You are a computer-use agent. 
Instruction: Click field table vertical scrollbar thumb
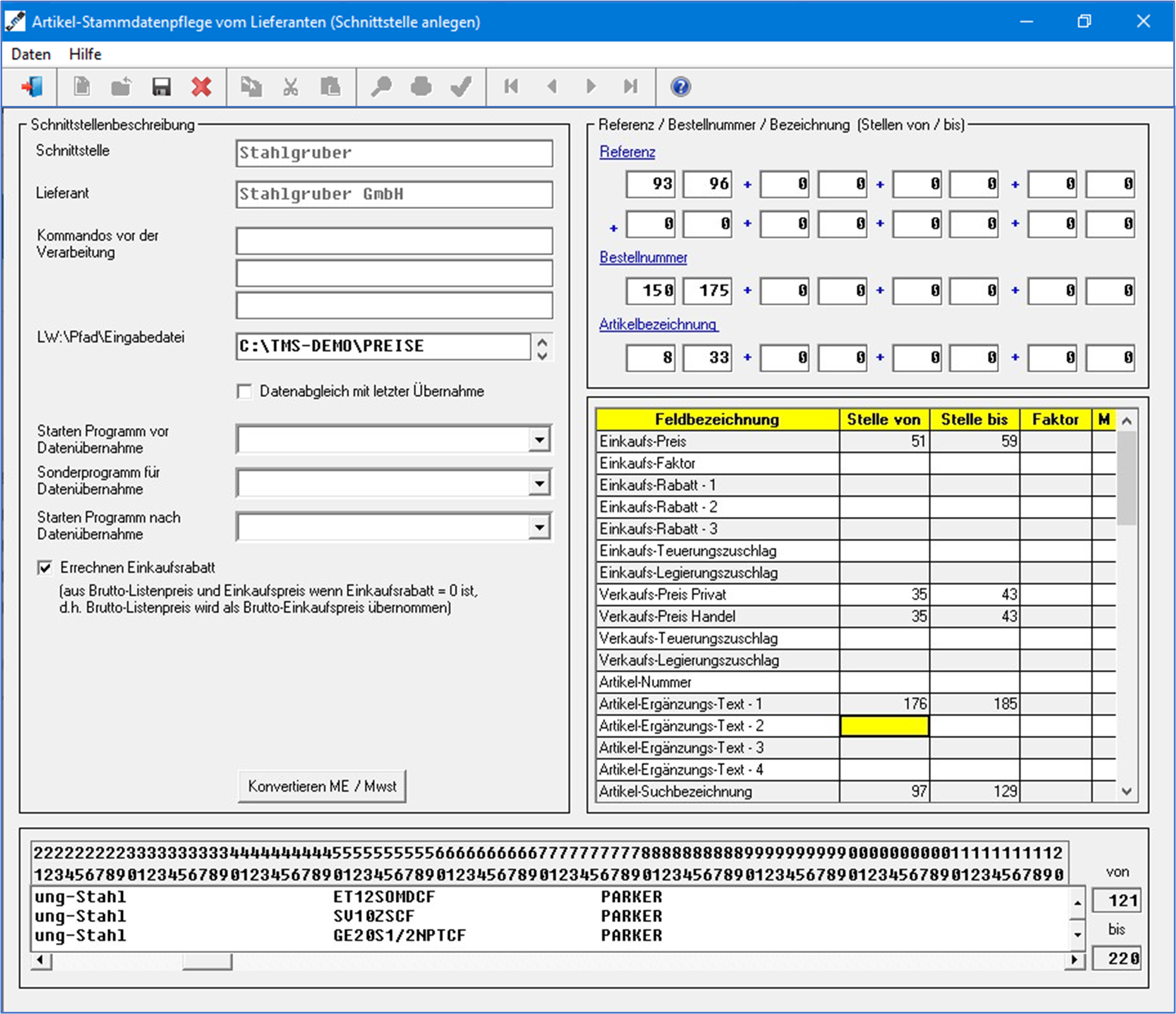pyautogui.click(x=1126, y=478)
